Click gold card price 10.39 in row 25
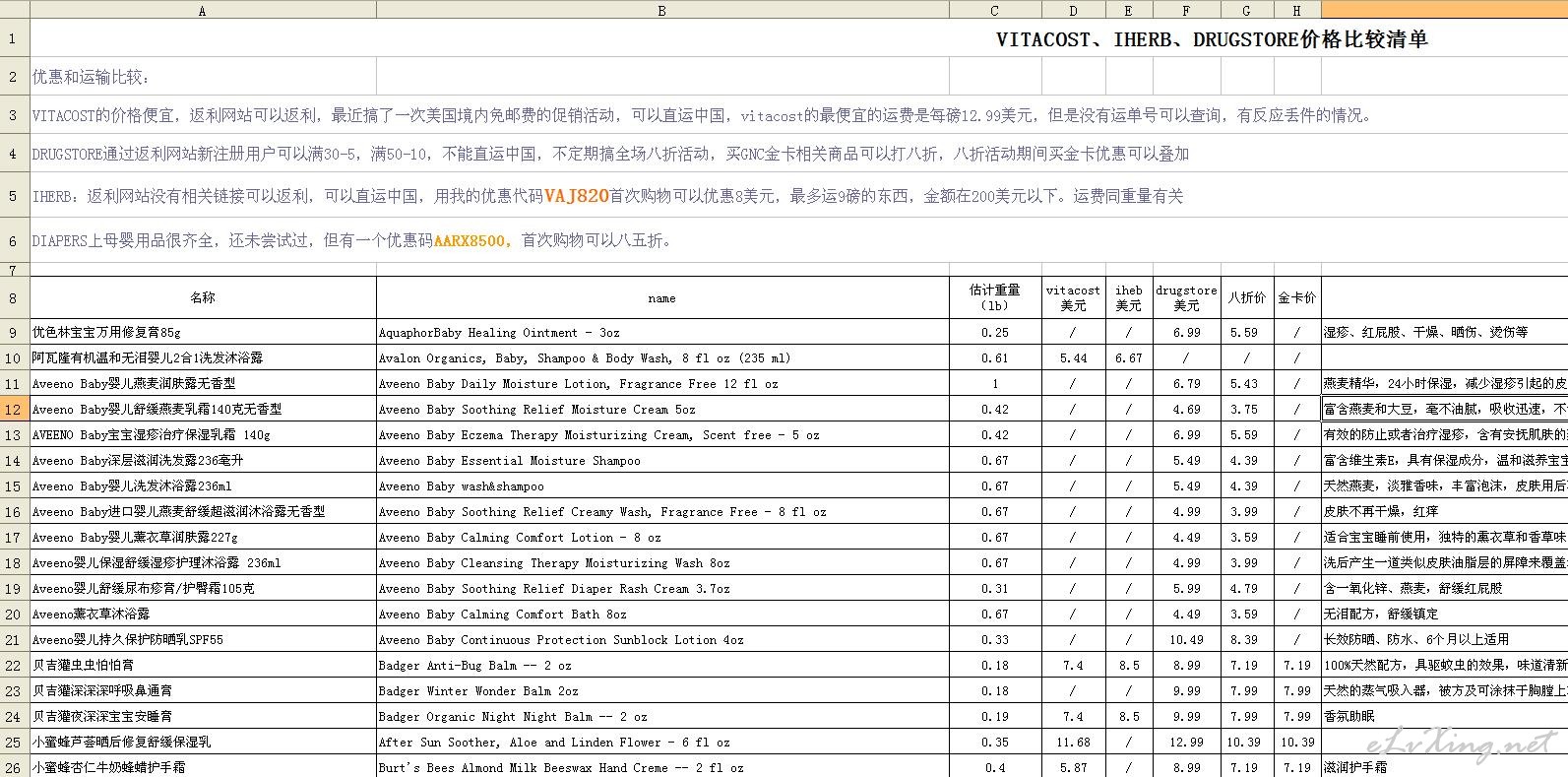This screenshot has width=1568, height=777. pos(1296,742)
